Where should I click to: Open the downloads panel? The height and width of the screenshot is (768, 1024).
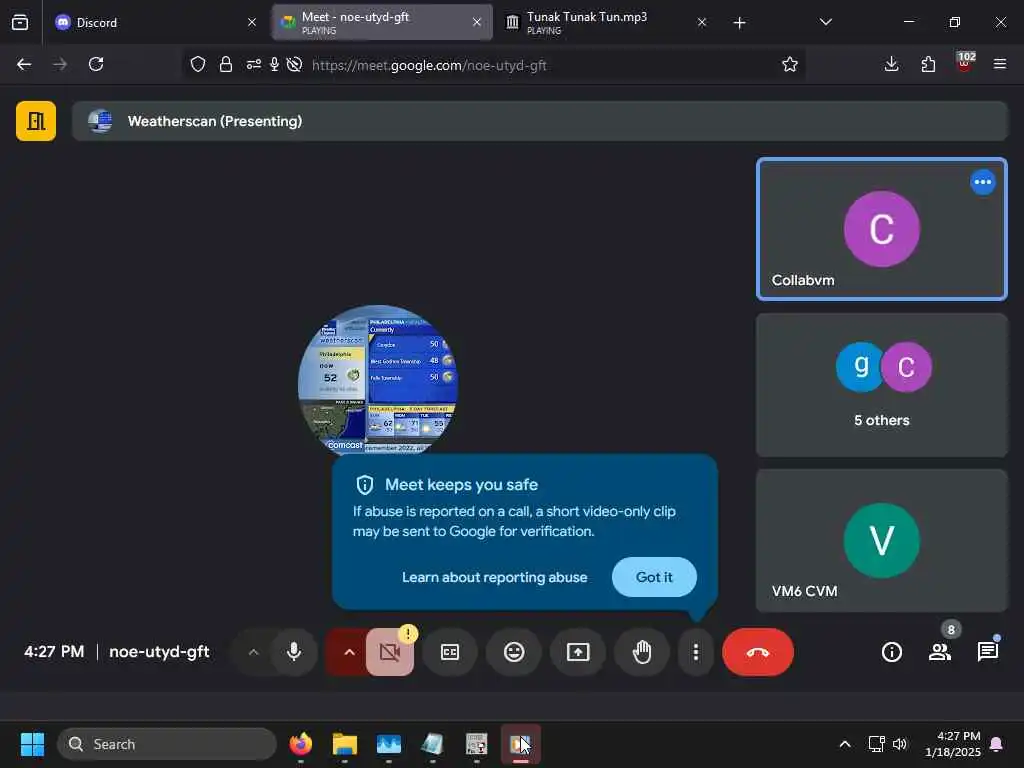pyautogui.click(x=891, y=64)
